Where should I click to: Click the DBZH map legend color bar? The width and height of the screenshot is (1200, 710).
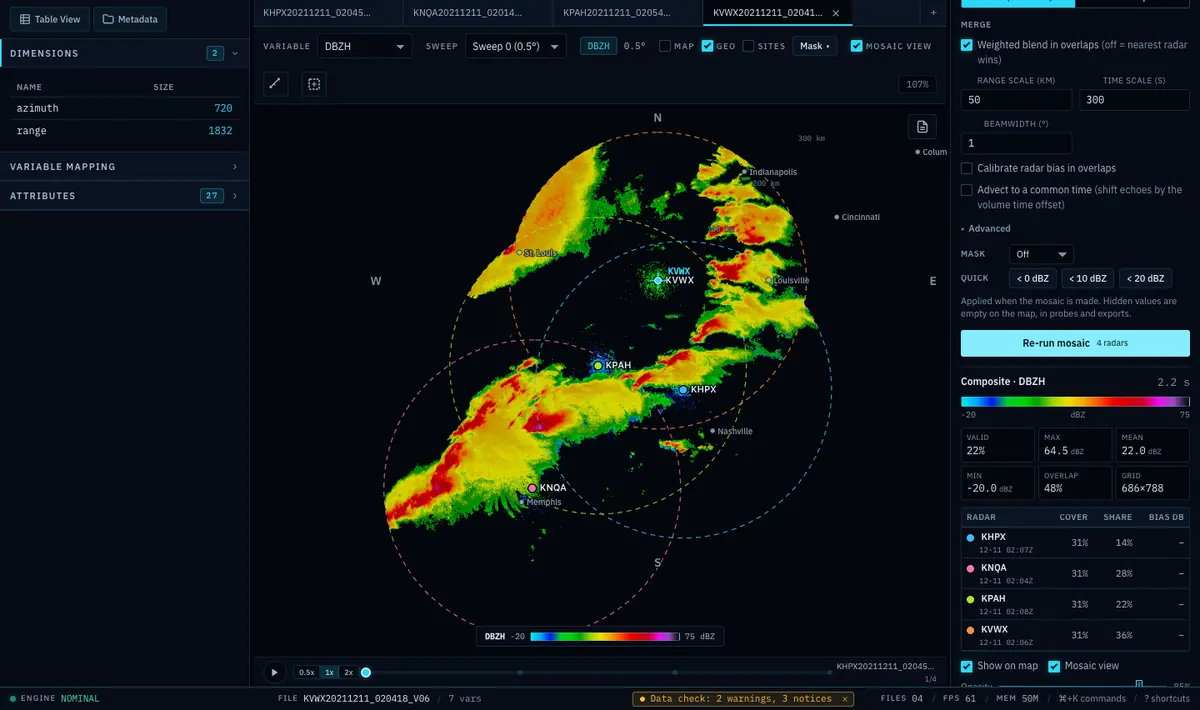pos(603,636)
